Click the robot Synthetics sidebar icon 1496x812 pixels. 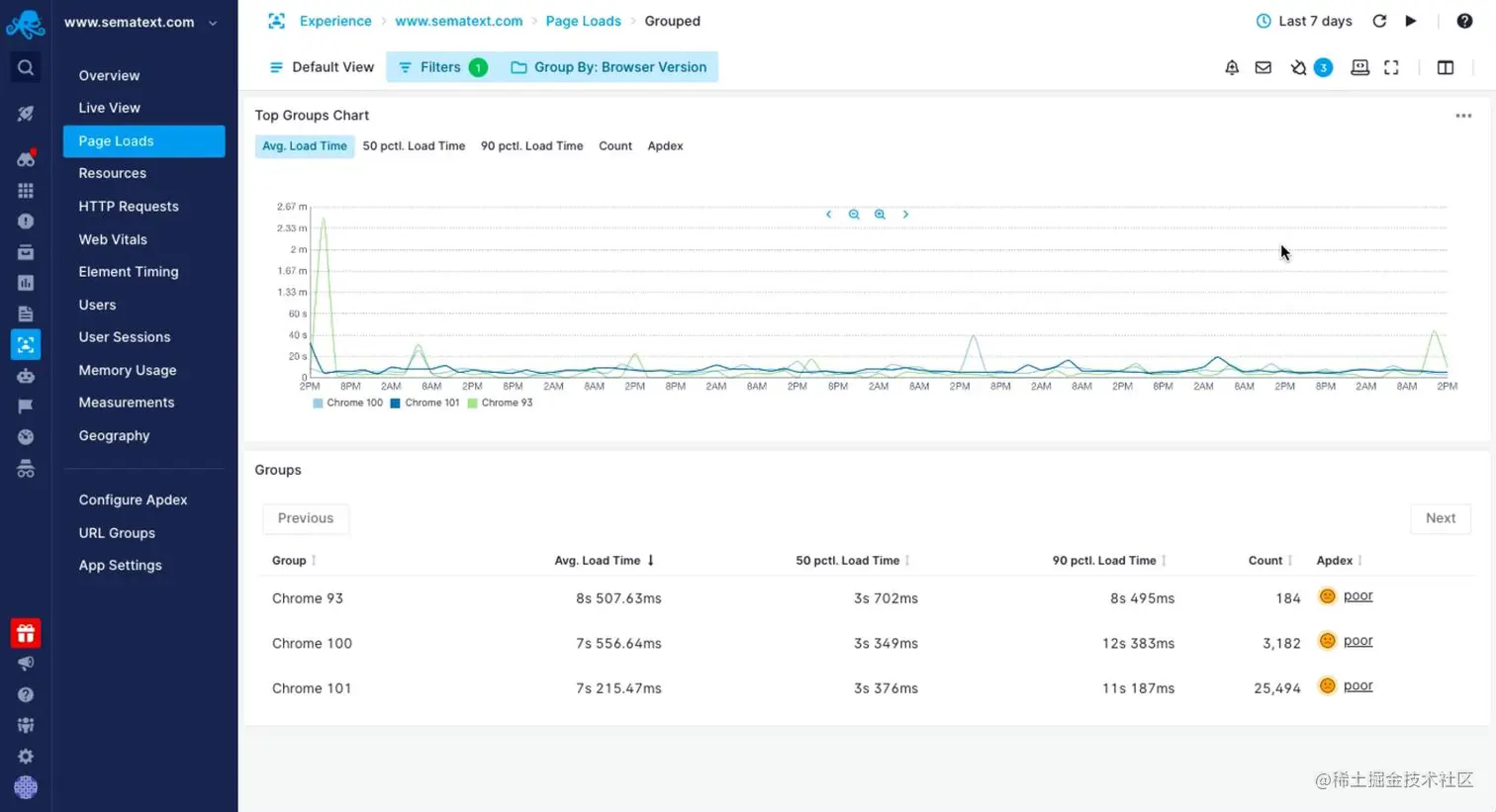click(x=26, y=376)
